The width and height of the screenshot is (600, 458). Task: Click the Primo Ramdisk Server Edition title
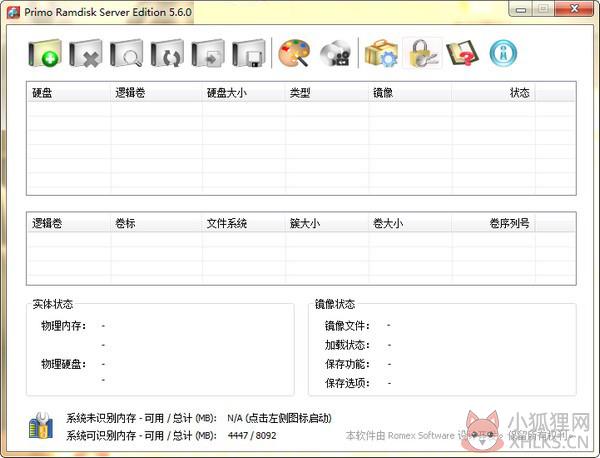coord(108,12)
